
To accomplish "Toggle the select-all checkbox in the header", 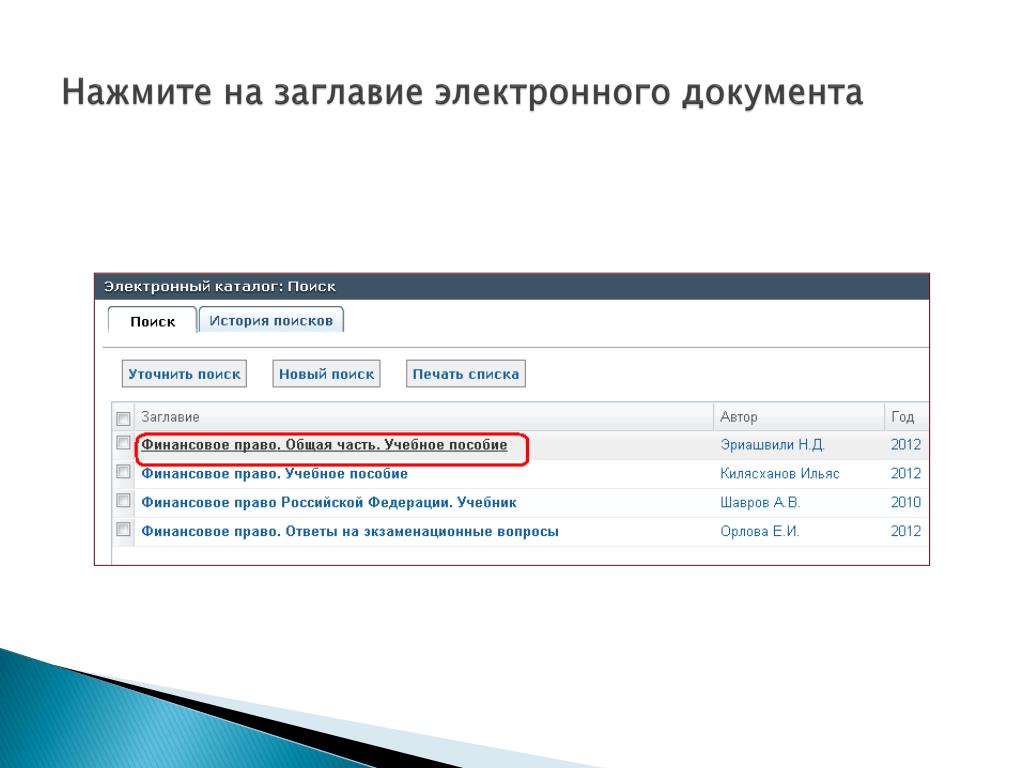I will pyautogui.click(x=123, y=418).
